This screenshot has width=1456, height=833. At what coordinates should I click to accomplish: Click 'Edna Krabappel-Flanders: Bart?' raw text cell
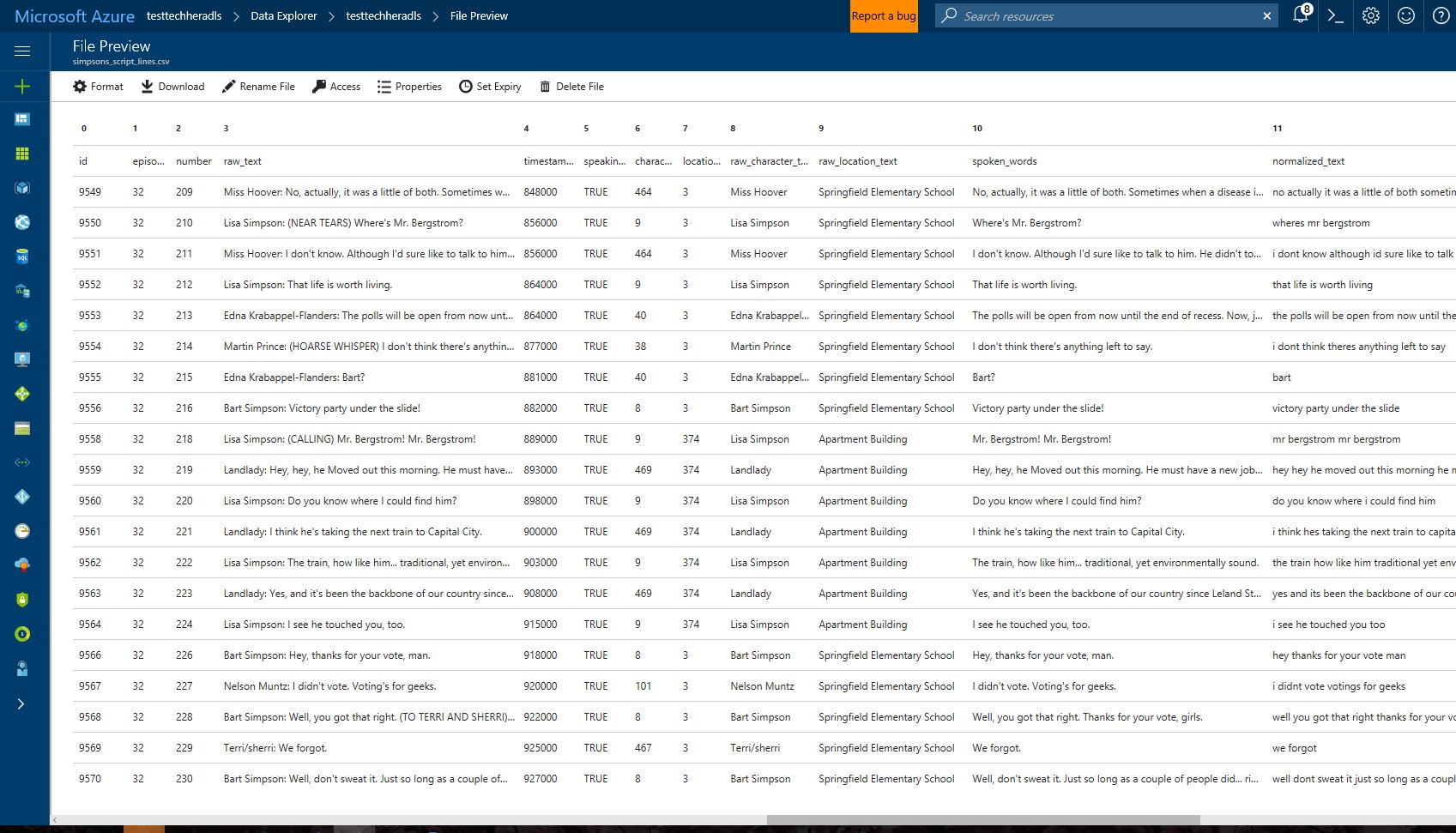coord(294,377)
